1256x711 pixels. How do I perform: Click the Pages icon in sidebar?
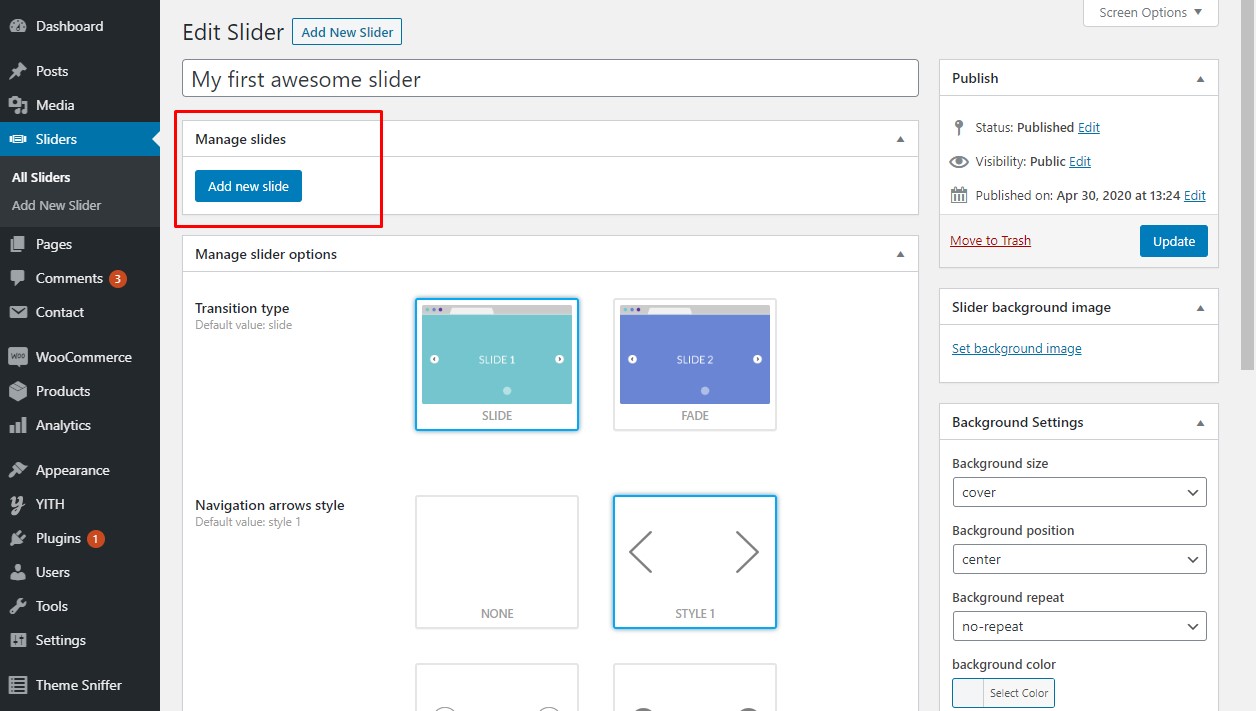point(18,244)
